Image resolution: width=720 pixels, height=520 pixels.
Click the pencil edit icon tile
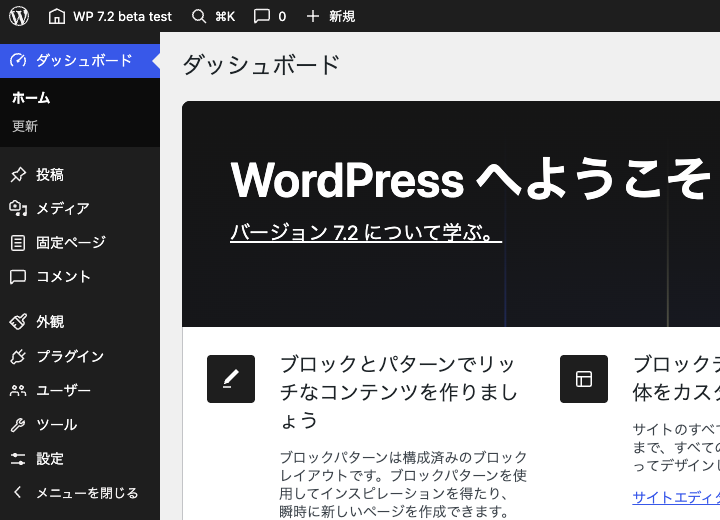[231, 379]
